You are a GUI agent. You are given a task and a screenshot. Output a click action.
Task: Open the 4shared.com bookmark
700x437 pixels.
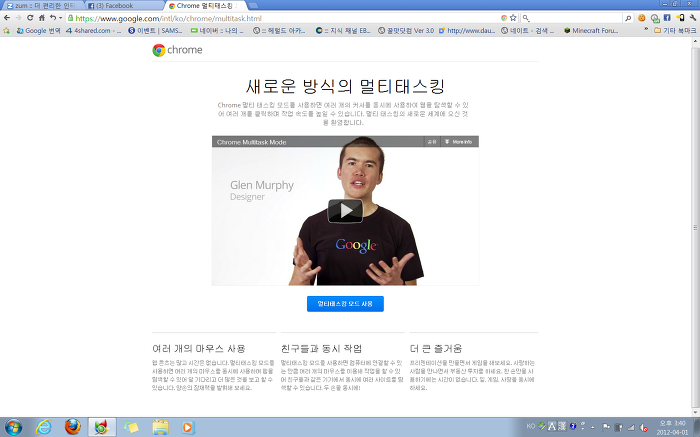[x=93, y=31]
